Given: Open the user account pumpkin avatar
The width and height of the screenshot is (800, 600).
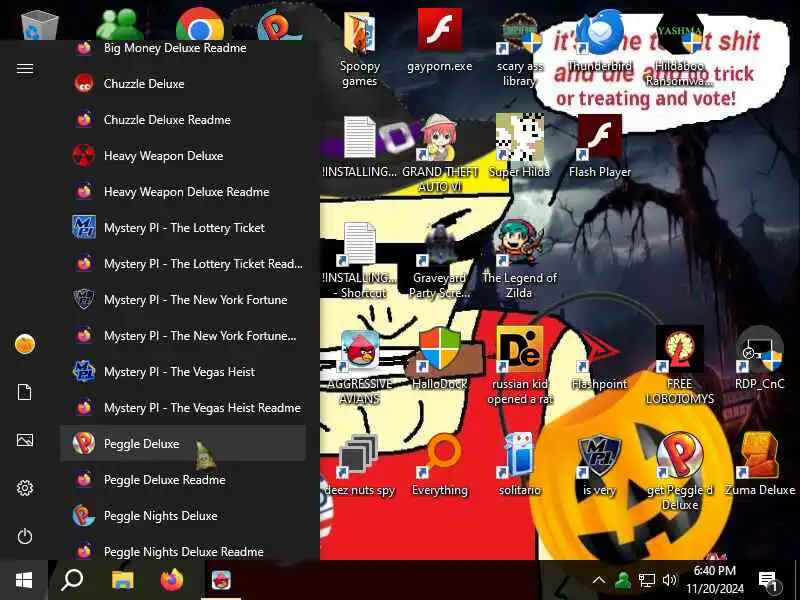Looking at the screenshot, I should (24, 344).
